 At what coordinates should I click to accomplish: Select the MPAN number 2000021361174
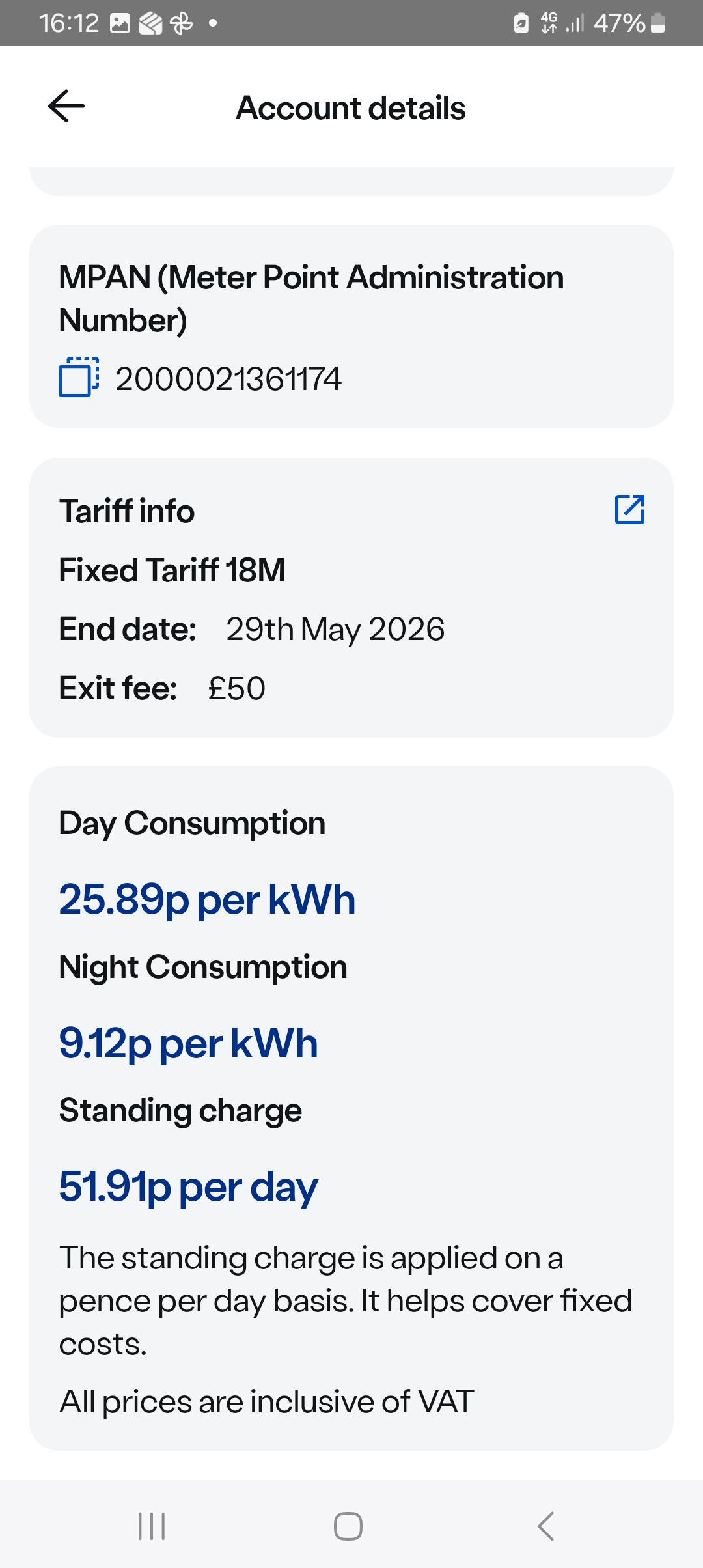pos(228,379)
